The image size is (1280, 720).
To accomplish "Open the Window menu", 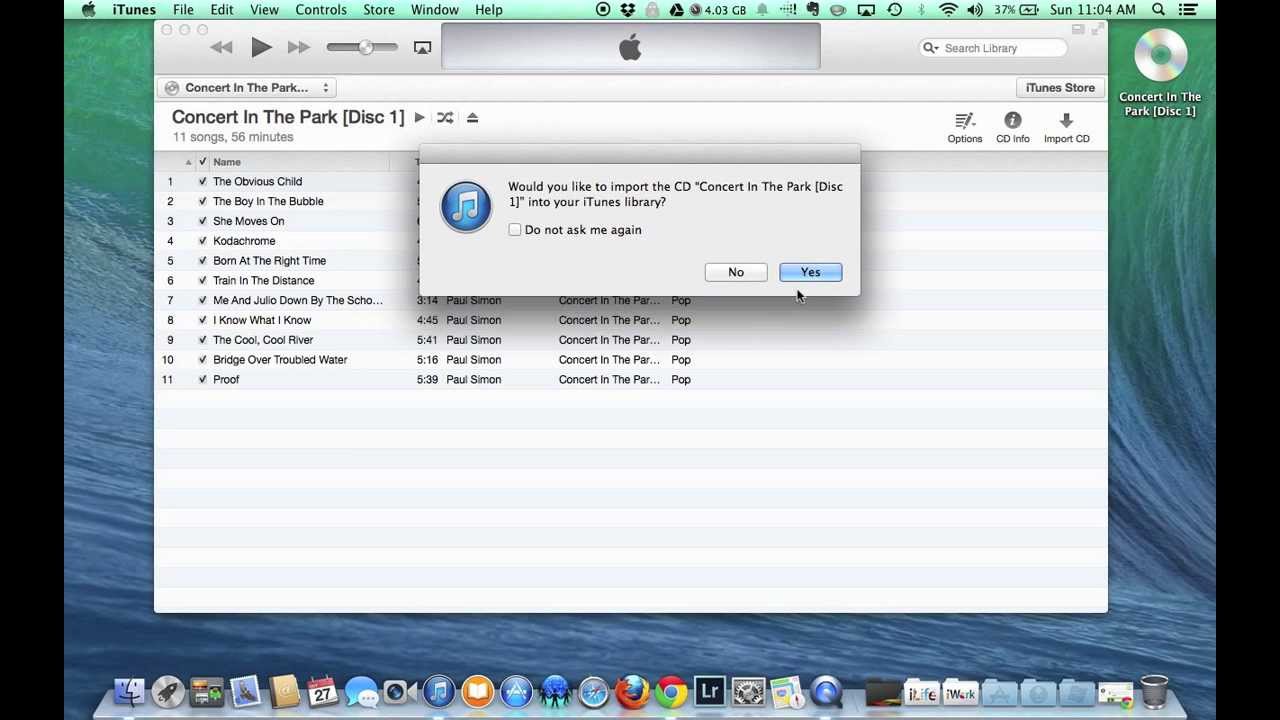I will (x=435, y=10).
